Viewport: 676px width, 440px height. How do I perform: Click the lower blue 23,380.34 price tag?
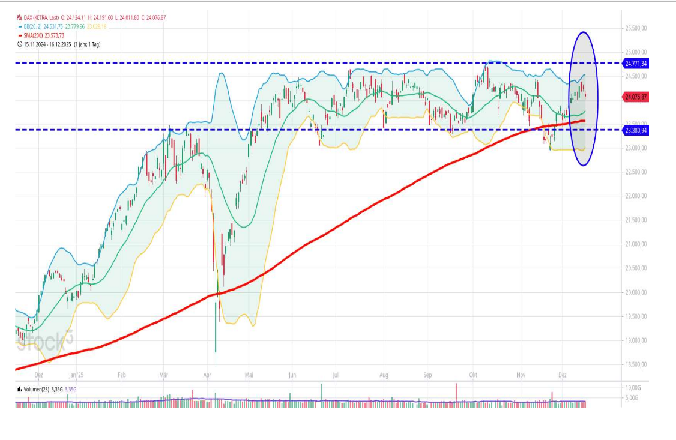click(636, 131)
